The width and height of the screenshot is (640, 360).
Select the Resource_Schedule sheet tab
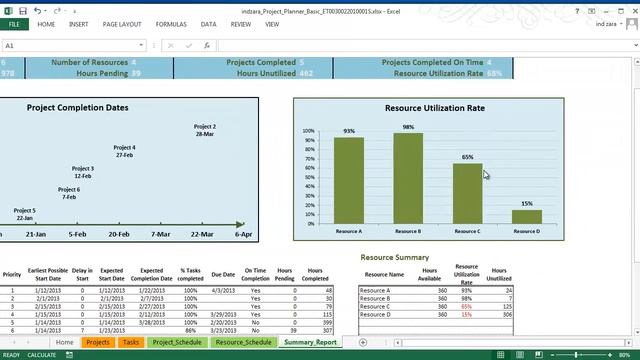click(x=244, y=342)
